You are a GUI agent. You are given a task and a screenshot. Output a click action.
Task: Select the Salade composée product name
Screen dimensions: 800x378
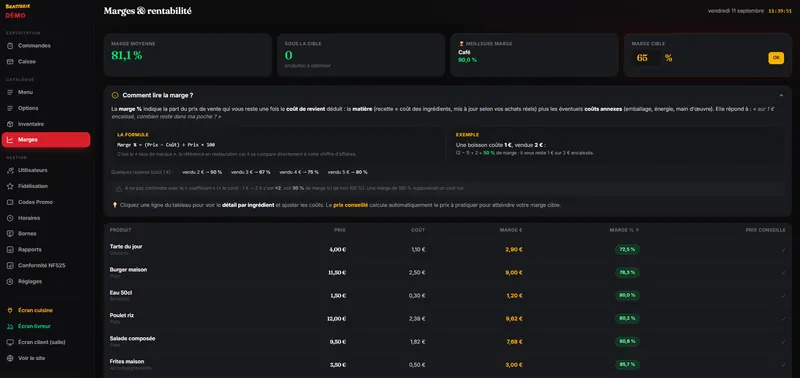point(133,338)
